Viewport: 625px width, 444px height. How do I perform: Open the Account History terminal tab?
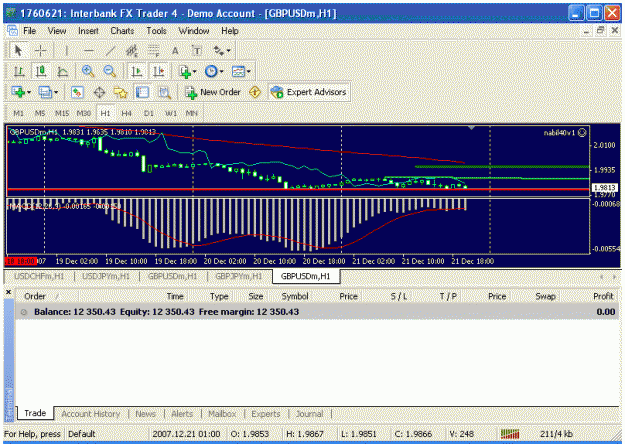point(90,414)
